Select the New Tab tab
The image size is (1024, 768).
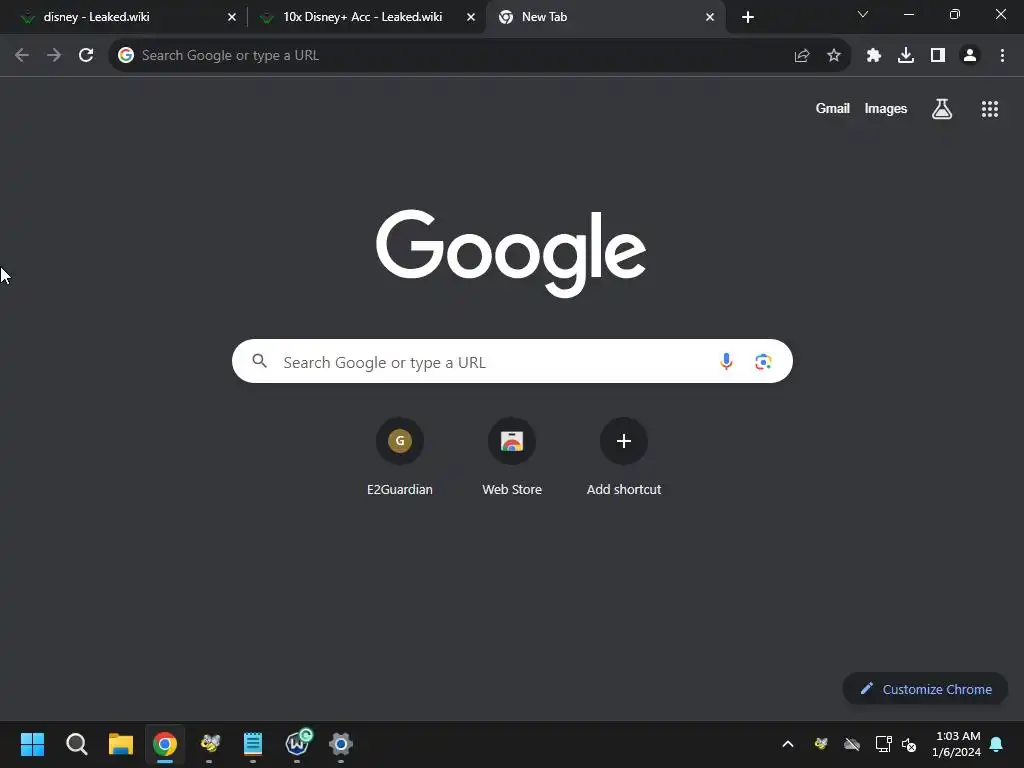[x=605, y=17]
